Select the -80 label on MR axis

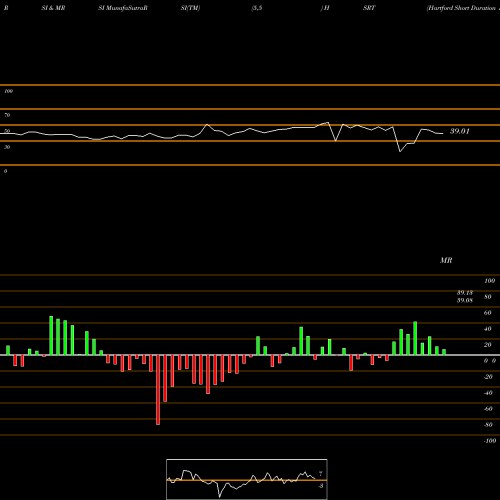(488, 425)
